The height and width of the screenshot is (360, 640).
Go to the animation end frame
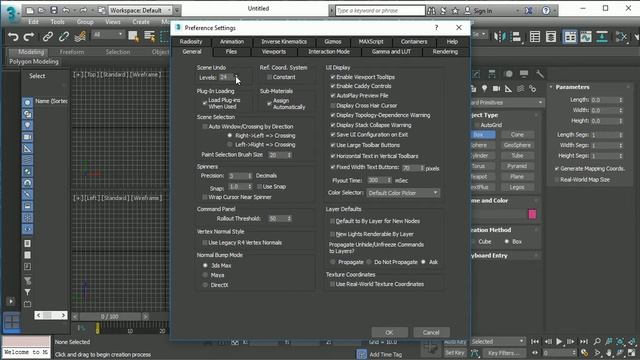point(584,342)
